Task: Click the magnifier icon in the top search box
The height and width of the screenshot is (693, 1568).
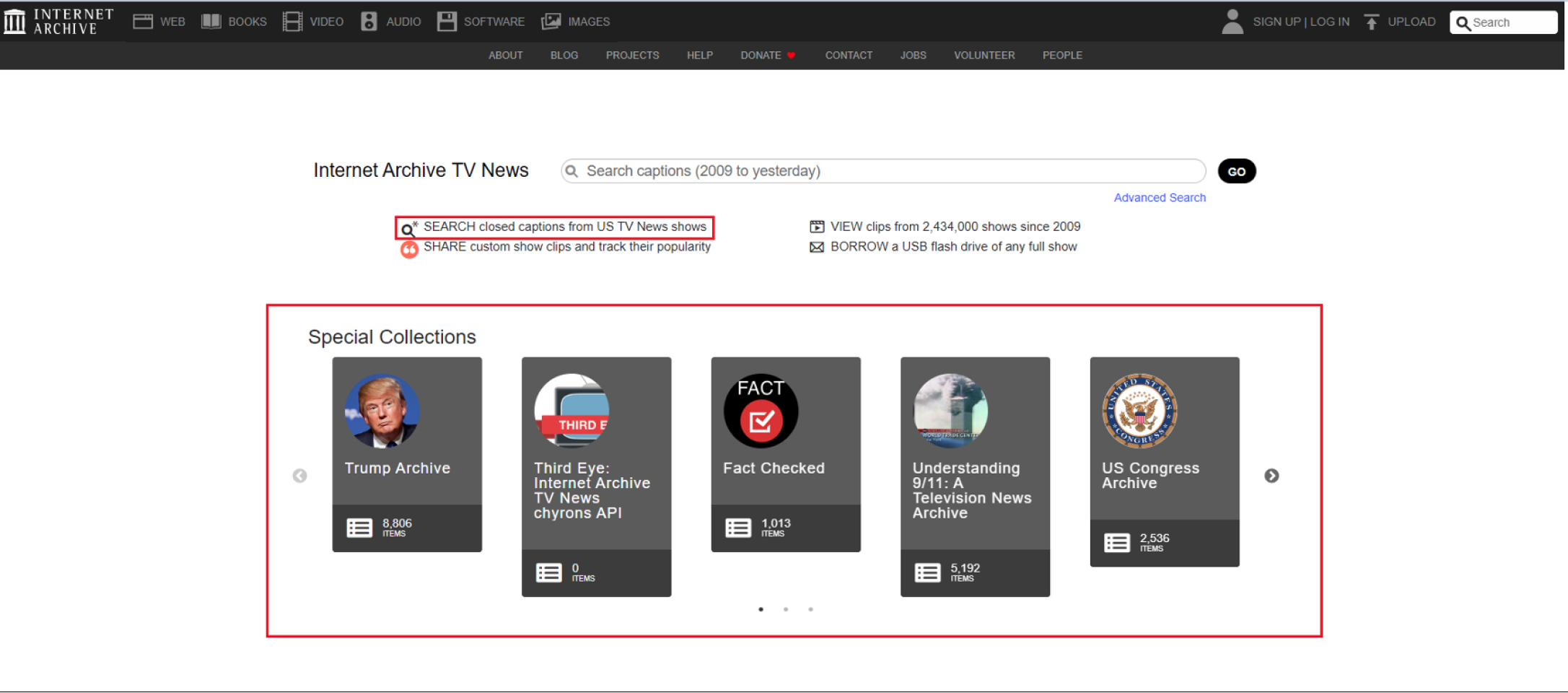Action: click(x=1463, y=23)
